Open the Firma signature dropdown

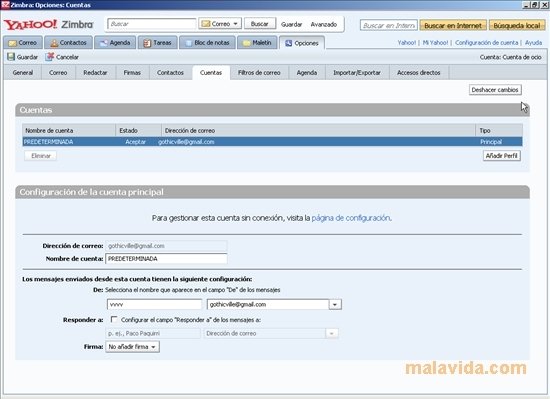[x=132, y=347]
